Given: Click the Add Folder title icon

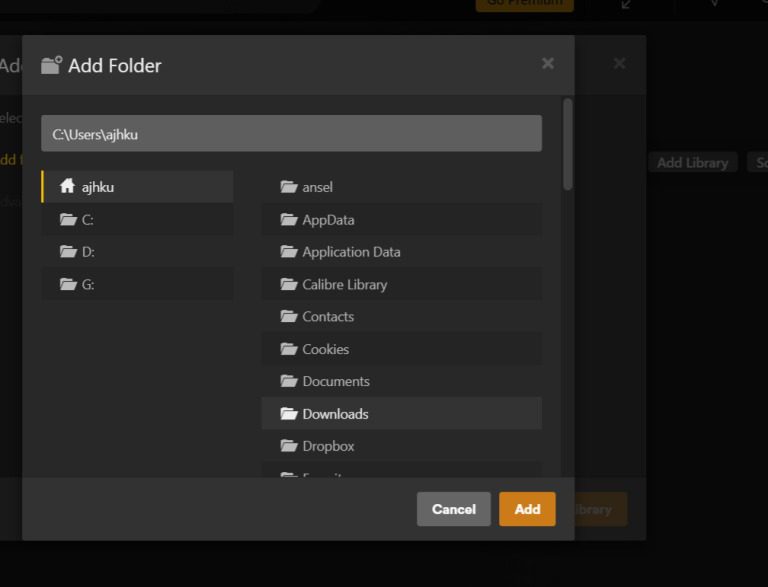Looking at the screenshot, I should pos(51,66).
